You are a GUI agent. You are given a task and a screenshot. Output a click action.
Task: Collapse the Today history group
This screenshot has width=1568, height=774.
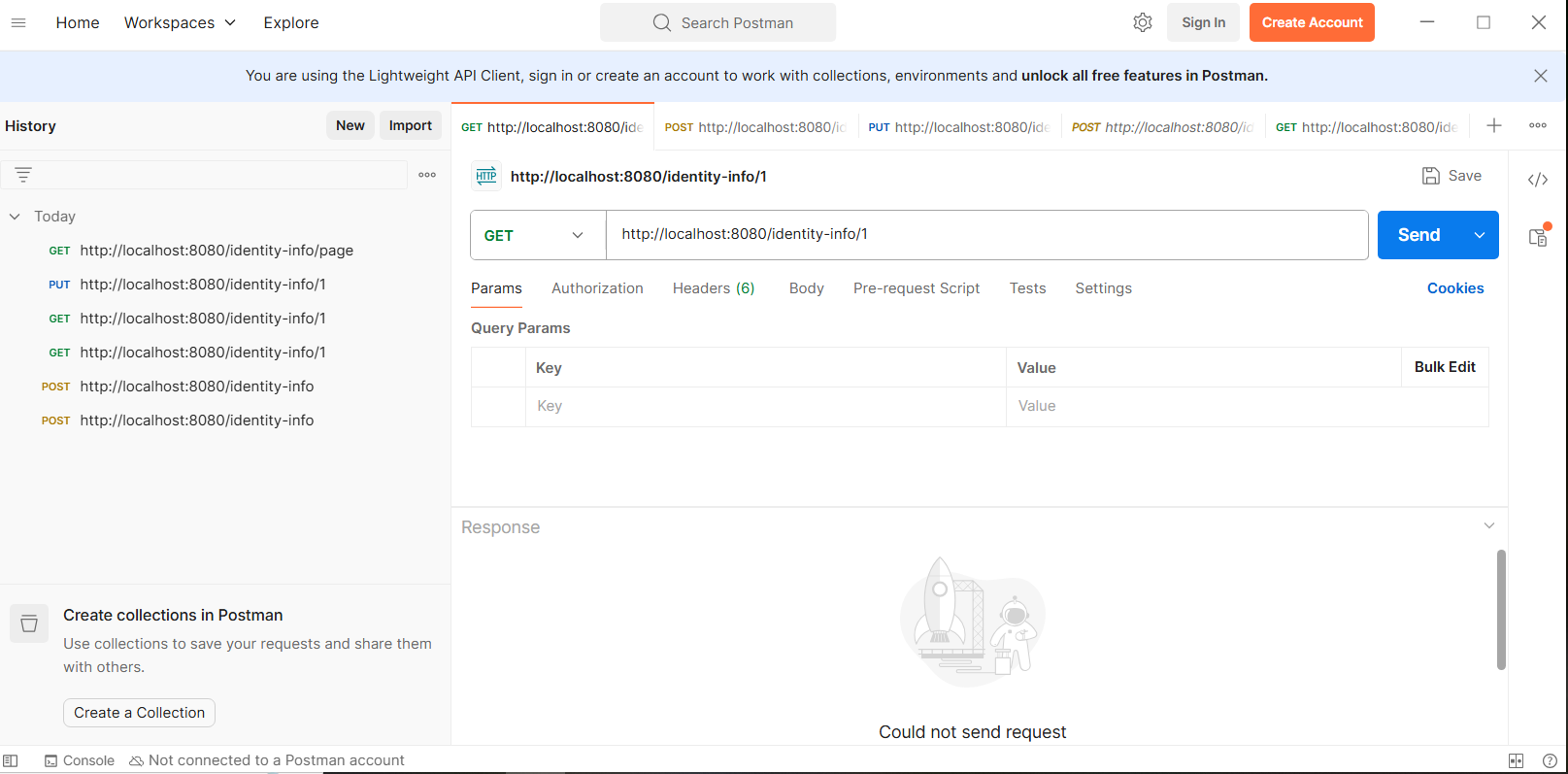pos(15,217)
